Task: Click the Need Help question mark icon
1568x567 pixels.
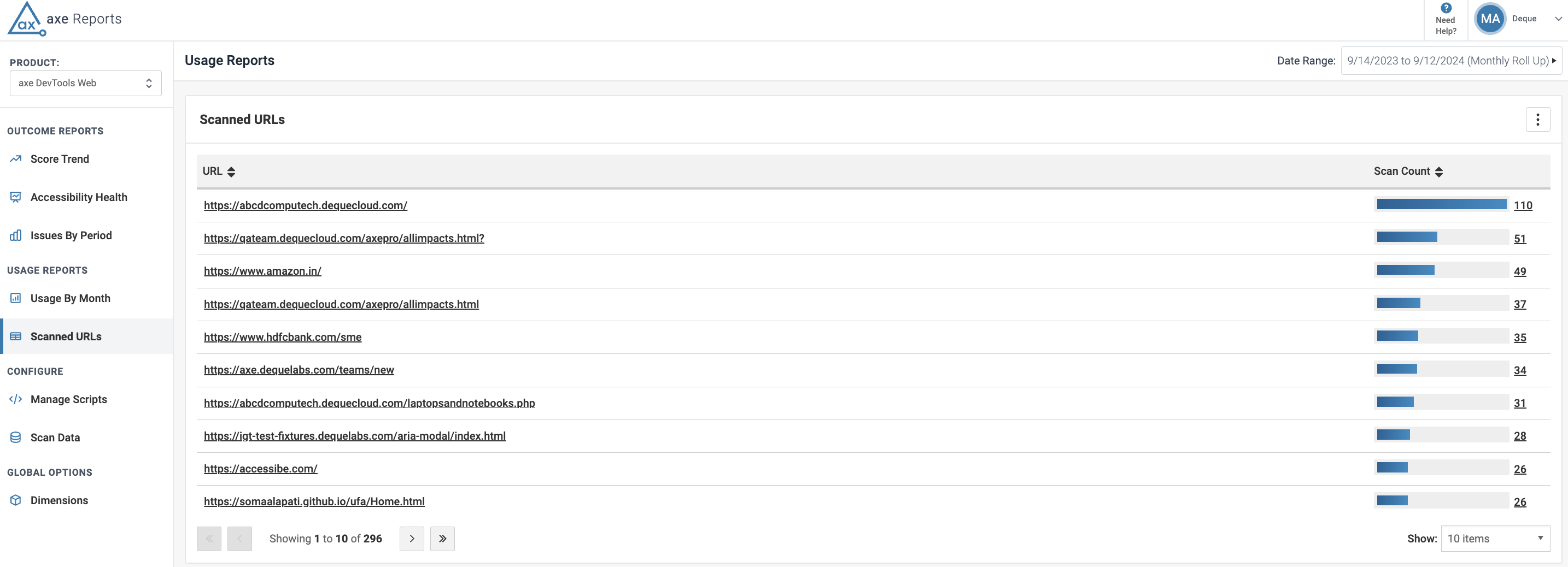Action: click(1446, 9)
